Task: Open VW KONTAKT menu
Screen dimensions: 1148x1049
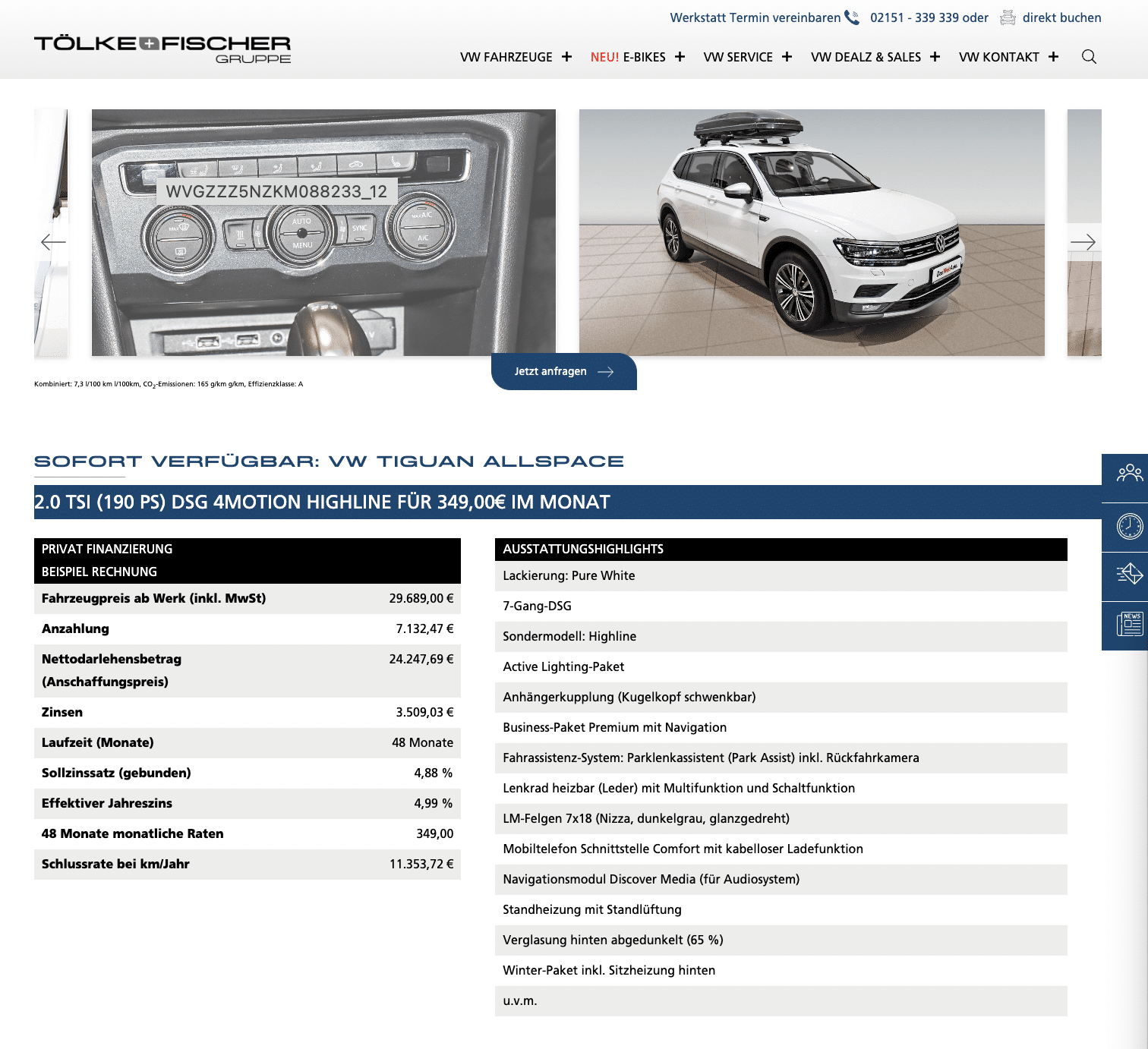Action: click(999, 57)
